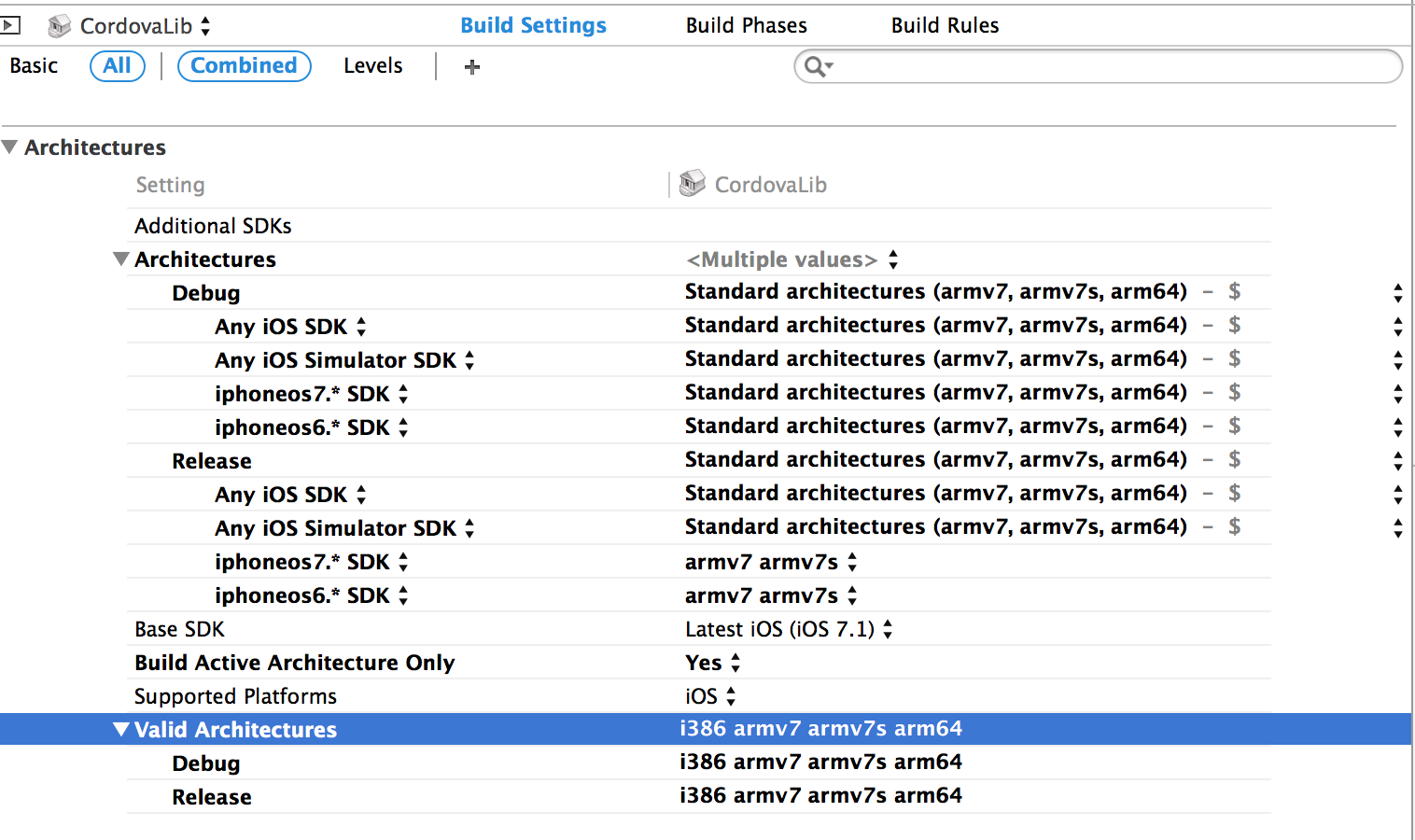Collapse the Valid Architectures row
This screenshot has width=1415, height=840.
pos(120,729)
